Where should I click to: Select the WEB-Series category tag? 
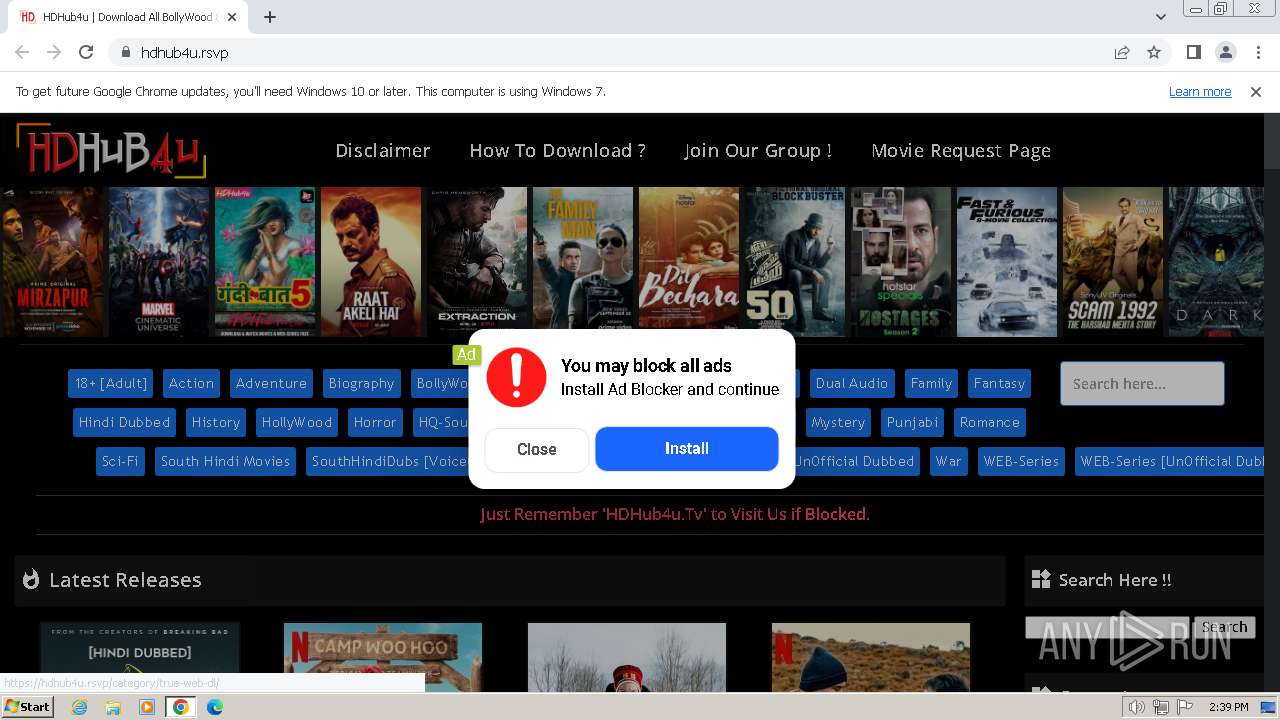(1021, 462)
